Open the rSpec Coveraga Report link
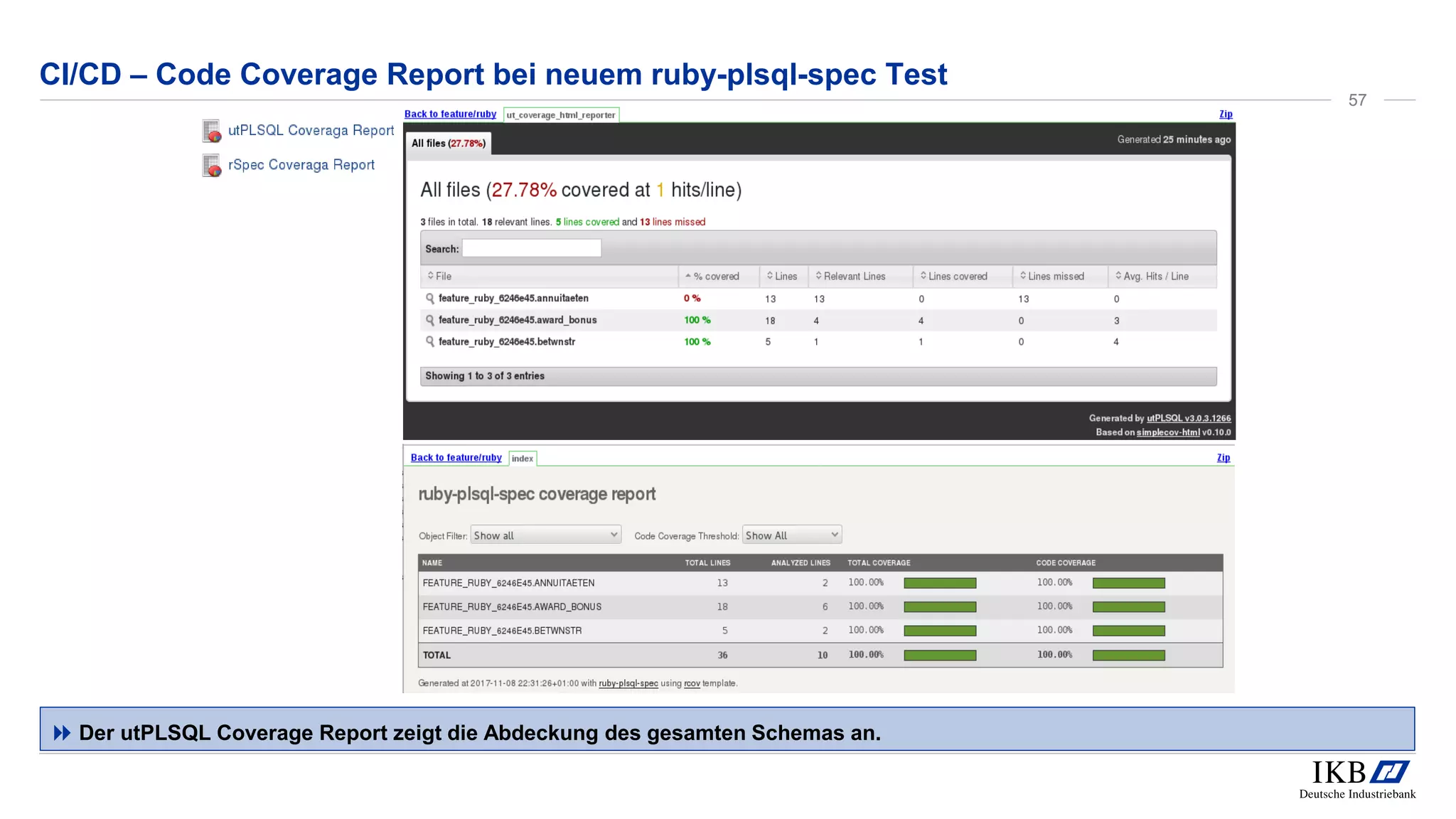The height and width of the screenshot is (819, 1456). click(x=301, y=165)
